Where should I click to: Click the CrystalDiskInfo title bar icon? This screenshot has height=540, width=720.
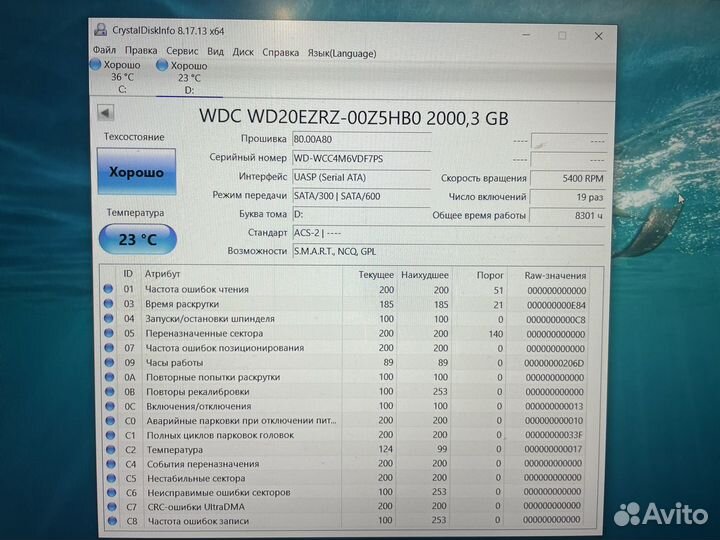101,30
